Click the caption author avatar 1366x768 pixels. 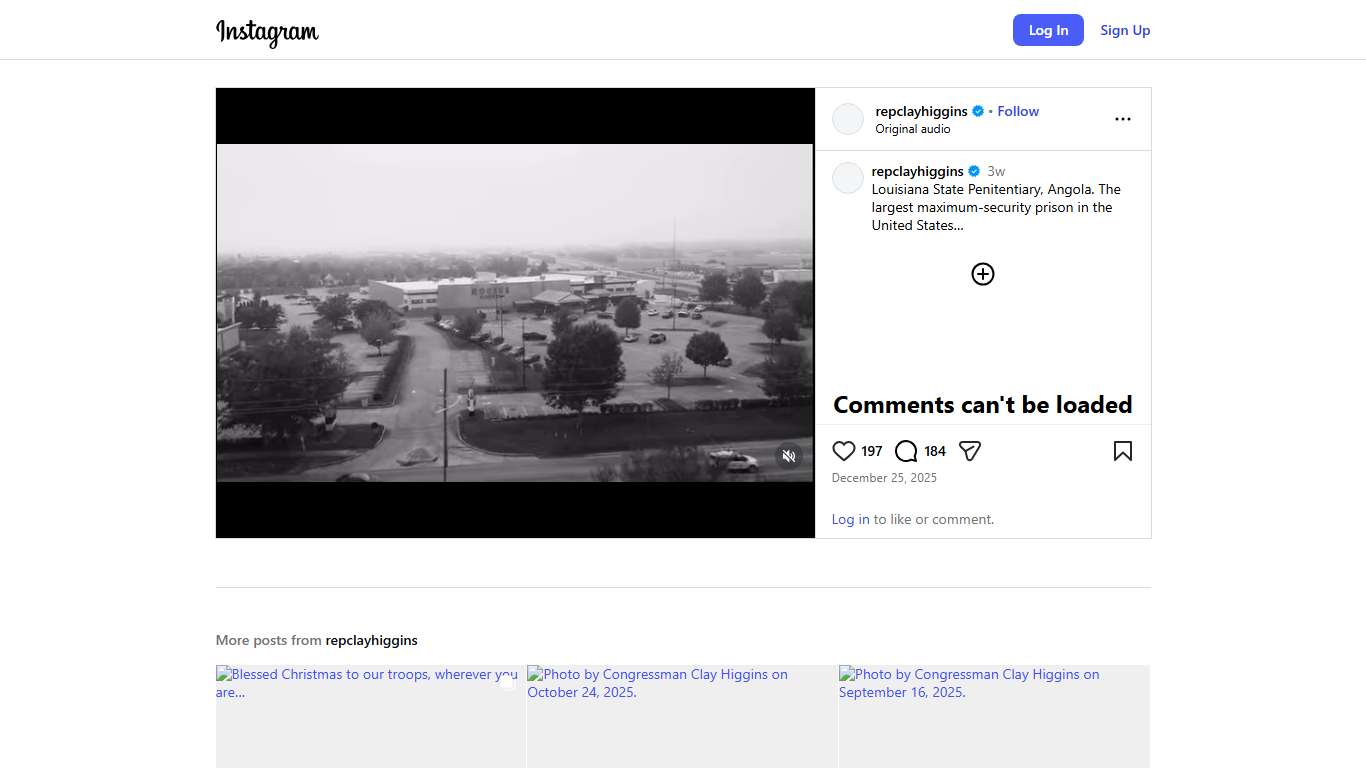(847, 178)
